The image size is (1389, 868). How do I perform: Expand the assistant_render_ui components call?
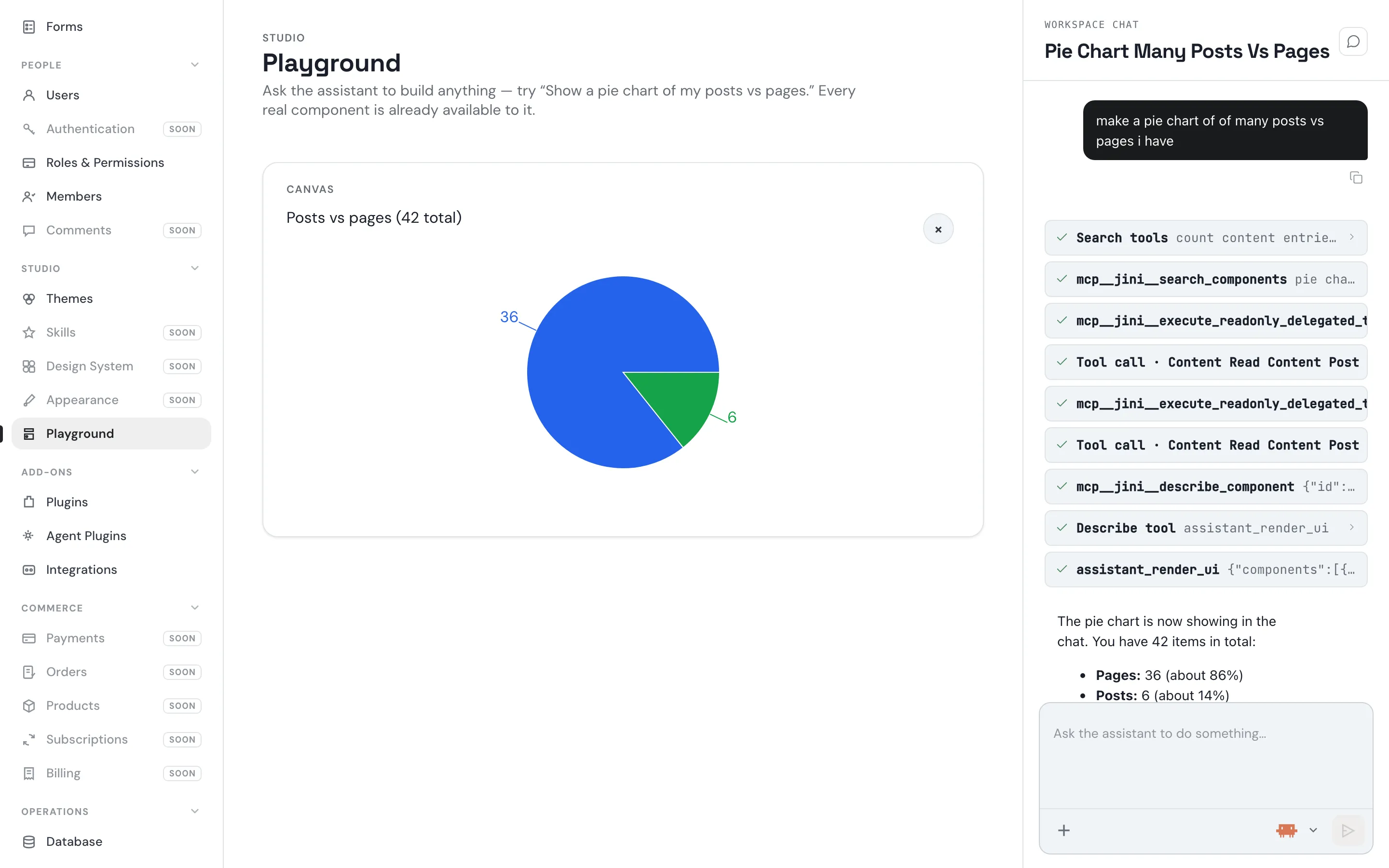tap(1205, 570)
